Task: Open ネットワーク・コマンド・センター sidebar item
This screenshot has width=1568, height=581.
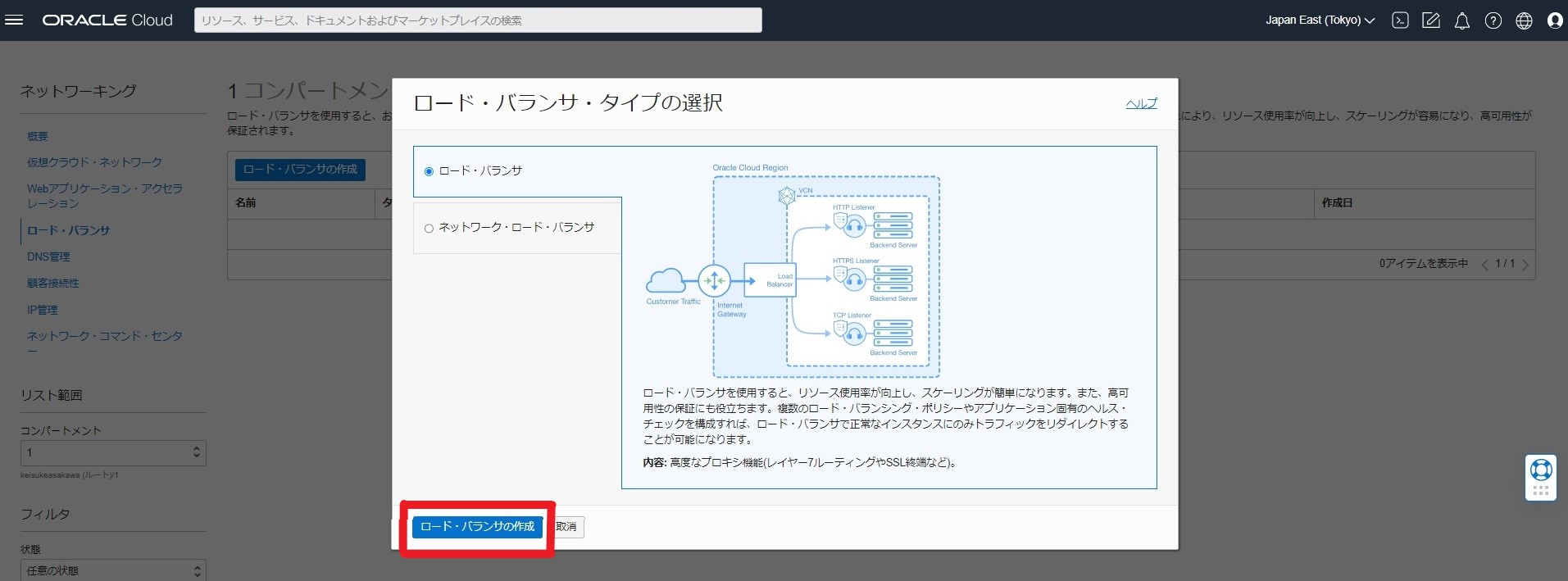Action: 105,343
